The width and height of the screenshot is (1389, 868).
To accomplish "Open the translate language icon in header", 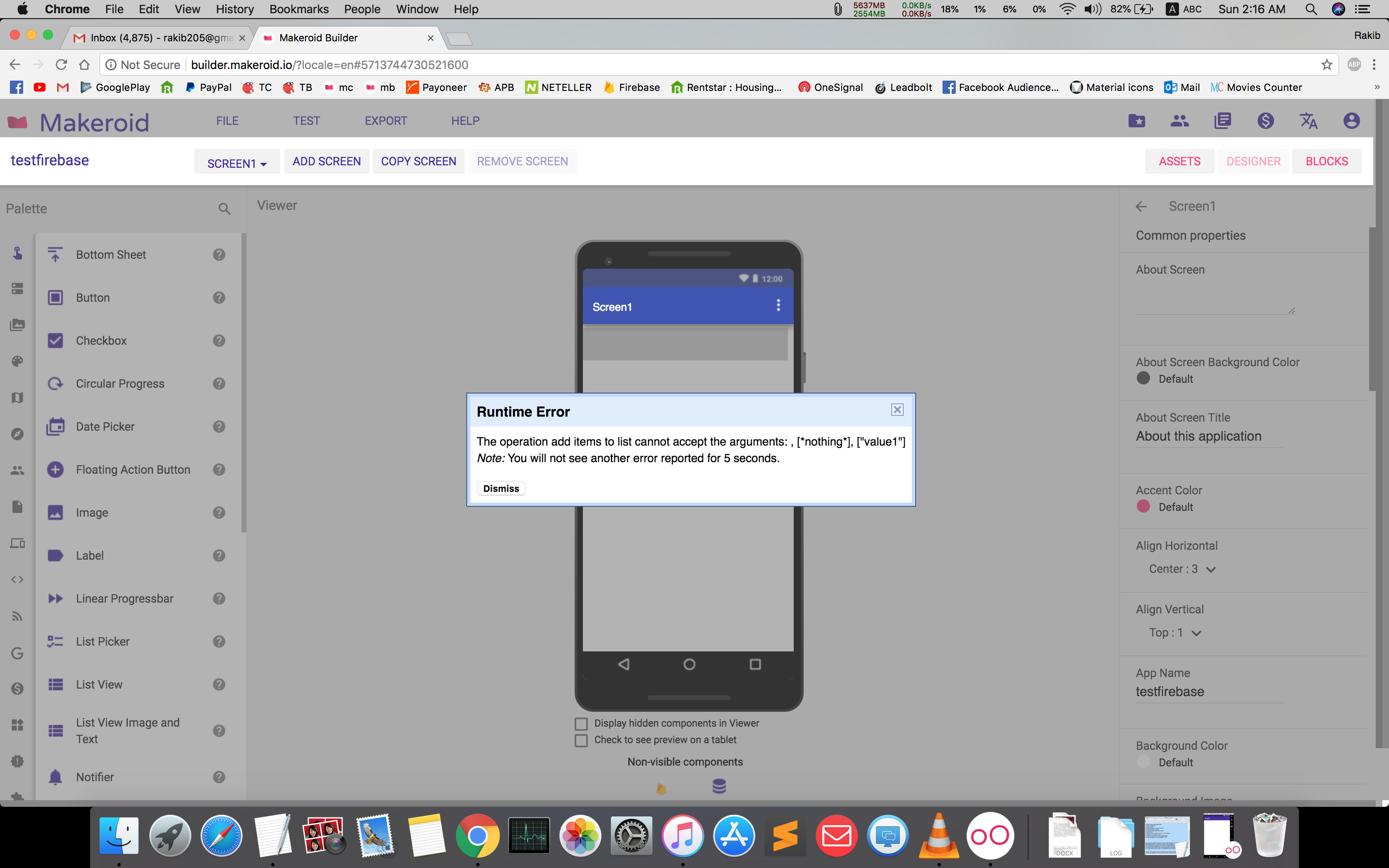I will (x=1308, y=121).
